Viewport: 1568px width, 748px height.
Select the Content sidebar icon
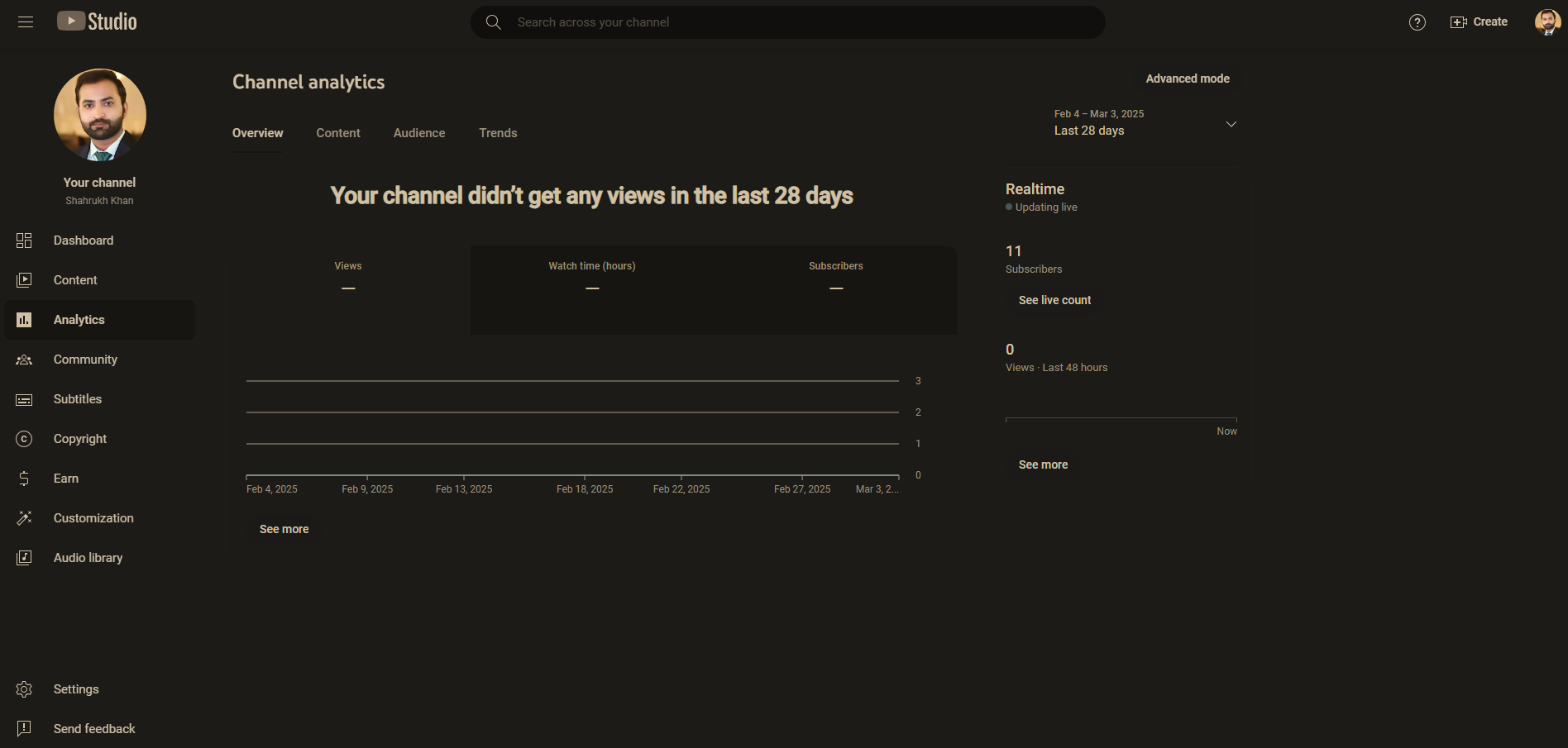pos(24,279)
